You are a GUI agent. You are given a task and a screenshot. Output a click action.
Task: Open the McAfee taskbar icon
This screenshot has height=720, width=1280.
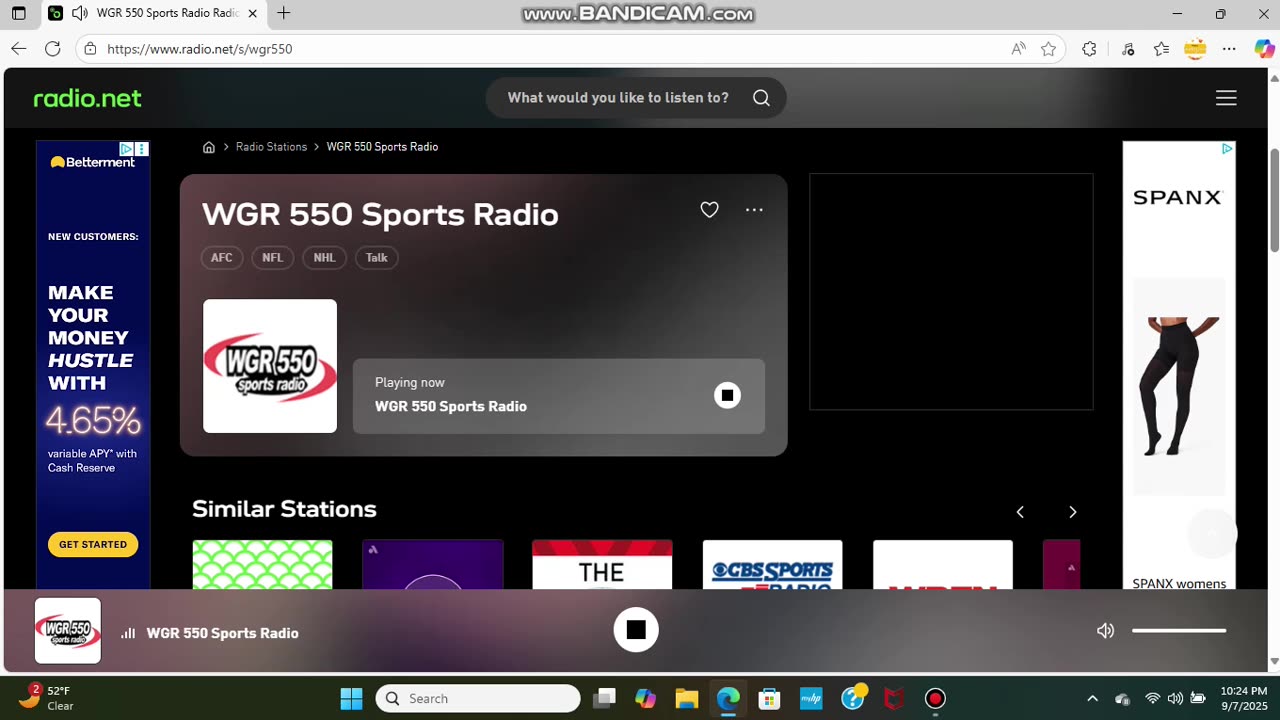[x=894, y=699]
